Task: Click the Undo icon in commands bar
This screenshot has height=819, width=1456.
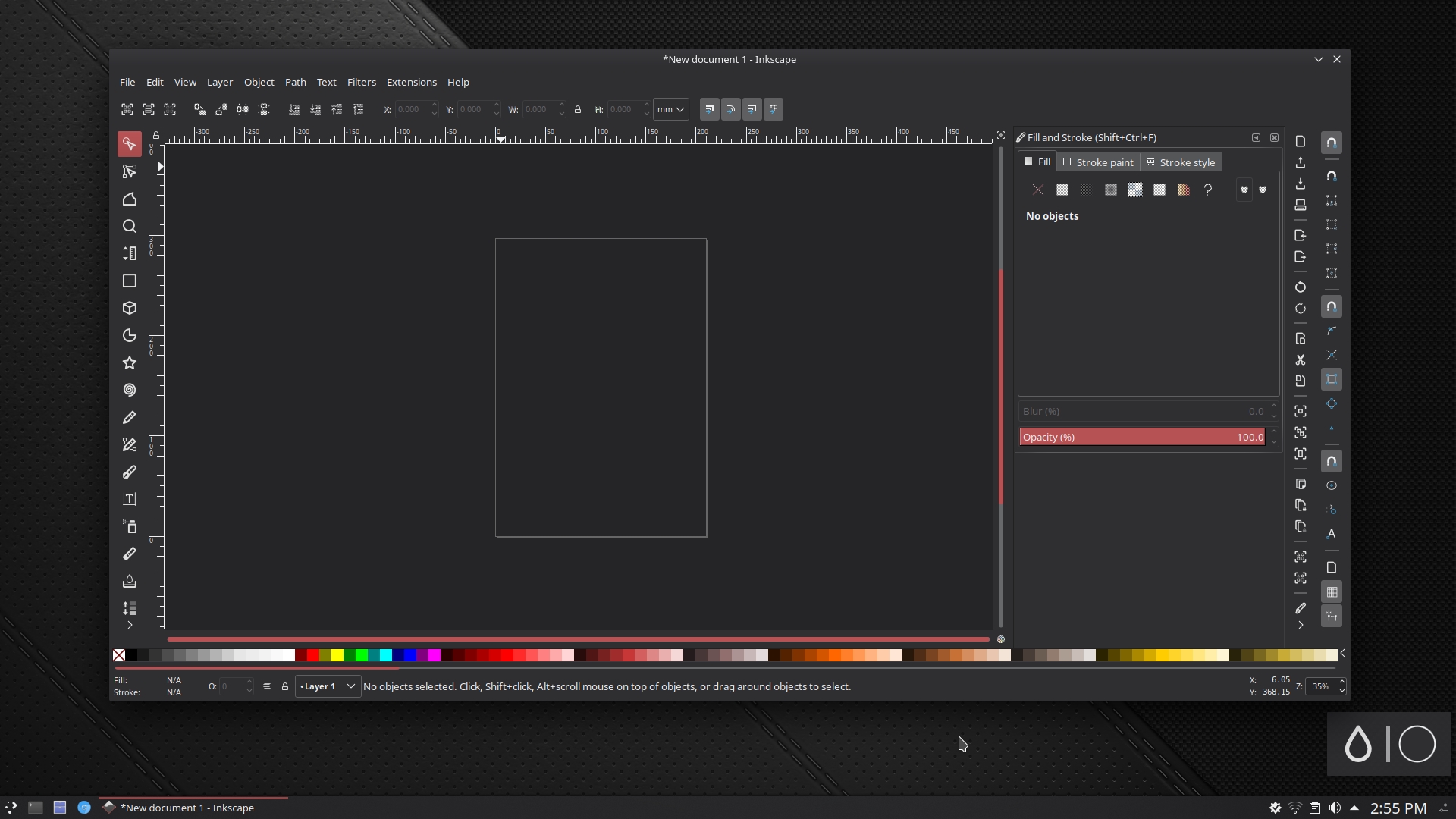Action: tap(1301, 287)
